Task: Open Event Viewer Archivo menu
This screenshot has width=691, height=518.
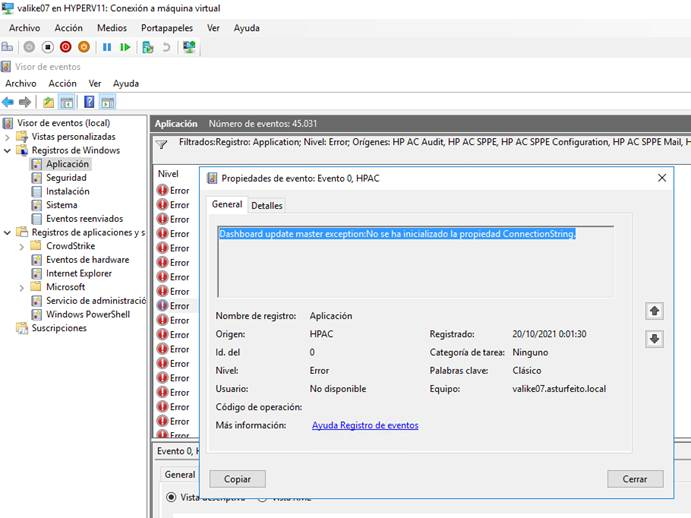Action: (21, 83)
